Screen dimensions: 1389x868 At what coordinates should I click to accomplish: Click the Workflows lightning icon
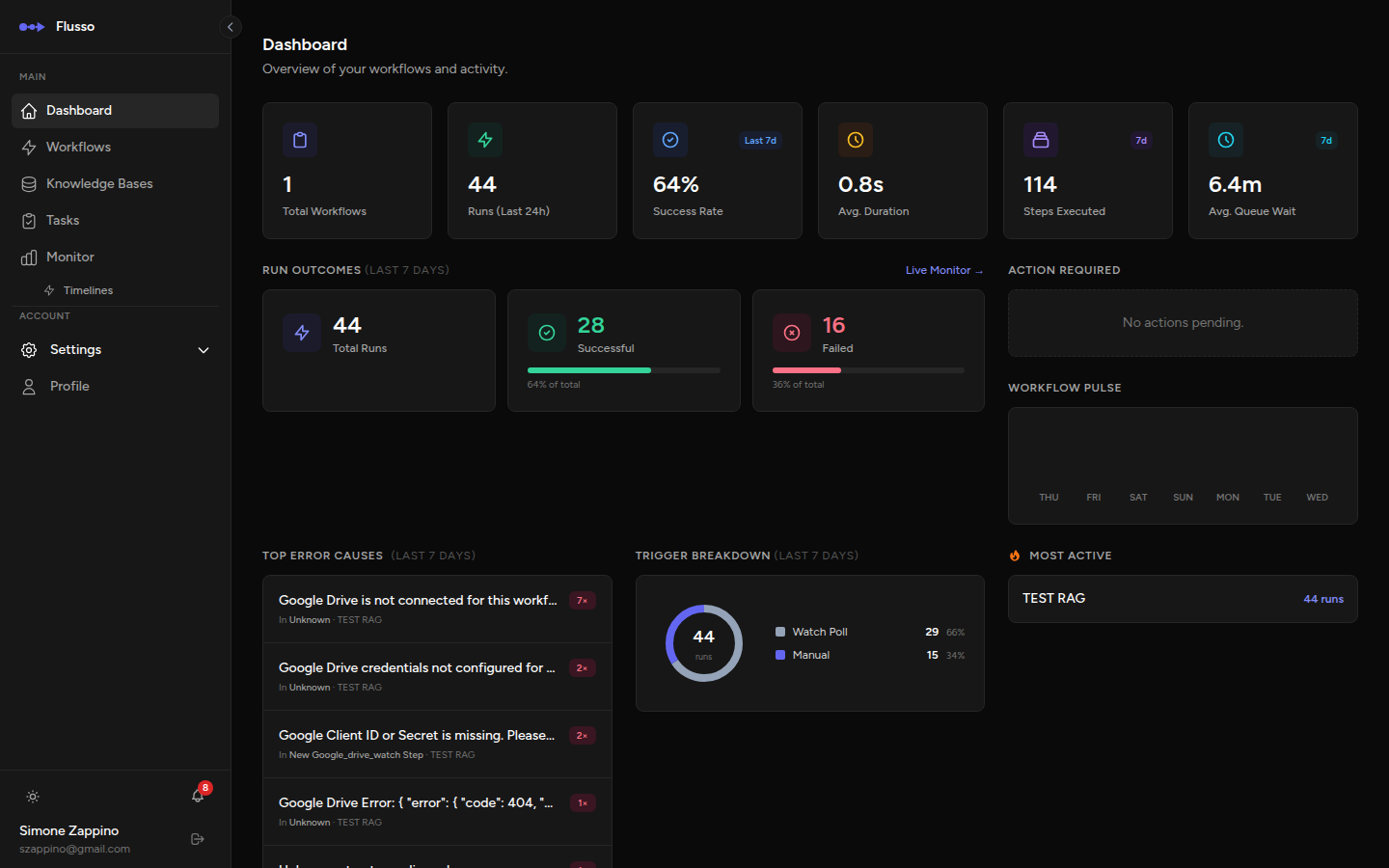[x=29, y=148]
